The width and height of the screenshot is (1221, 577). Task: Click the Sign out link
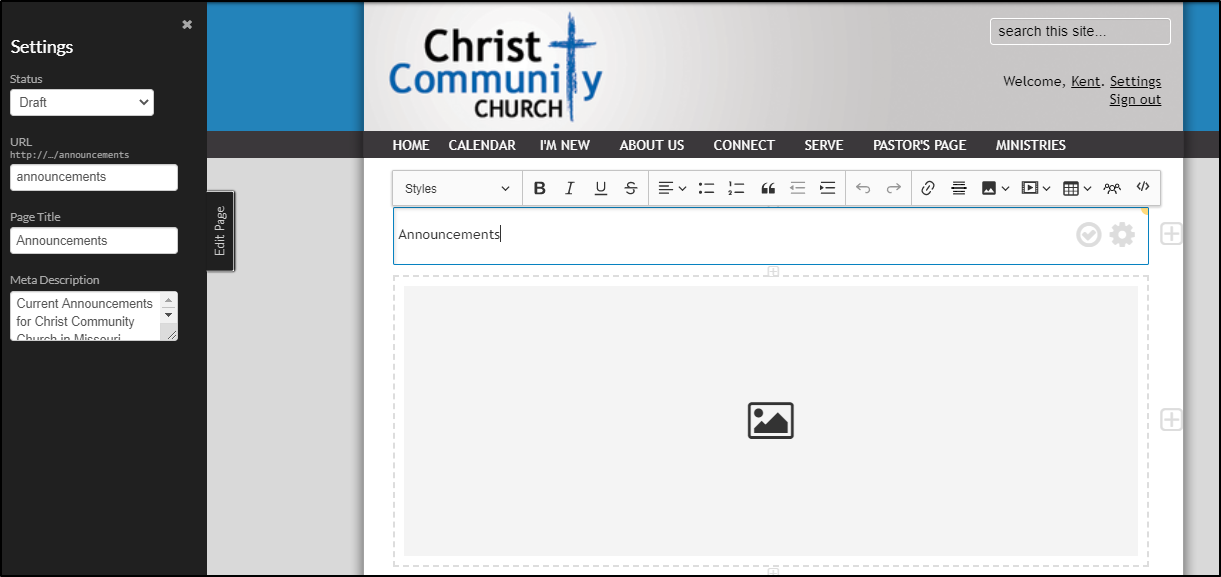(1135, 99)
